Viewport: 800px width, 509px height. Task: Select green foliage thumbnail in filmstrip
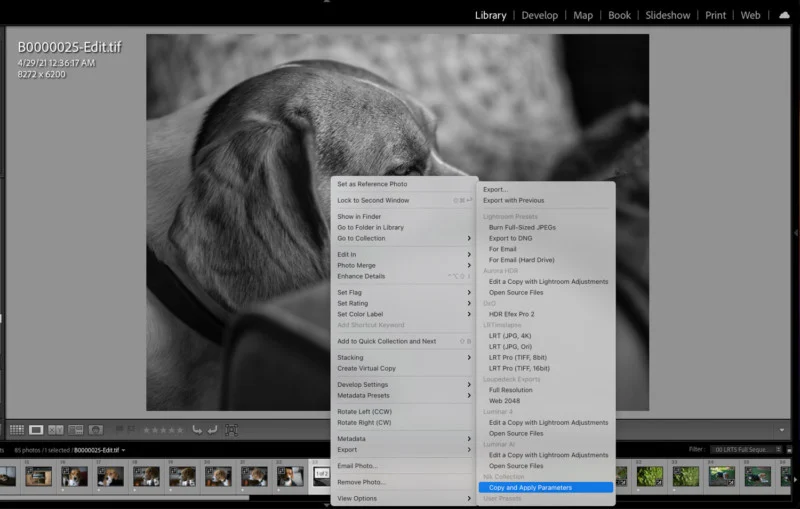pos(650,476)
